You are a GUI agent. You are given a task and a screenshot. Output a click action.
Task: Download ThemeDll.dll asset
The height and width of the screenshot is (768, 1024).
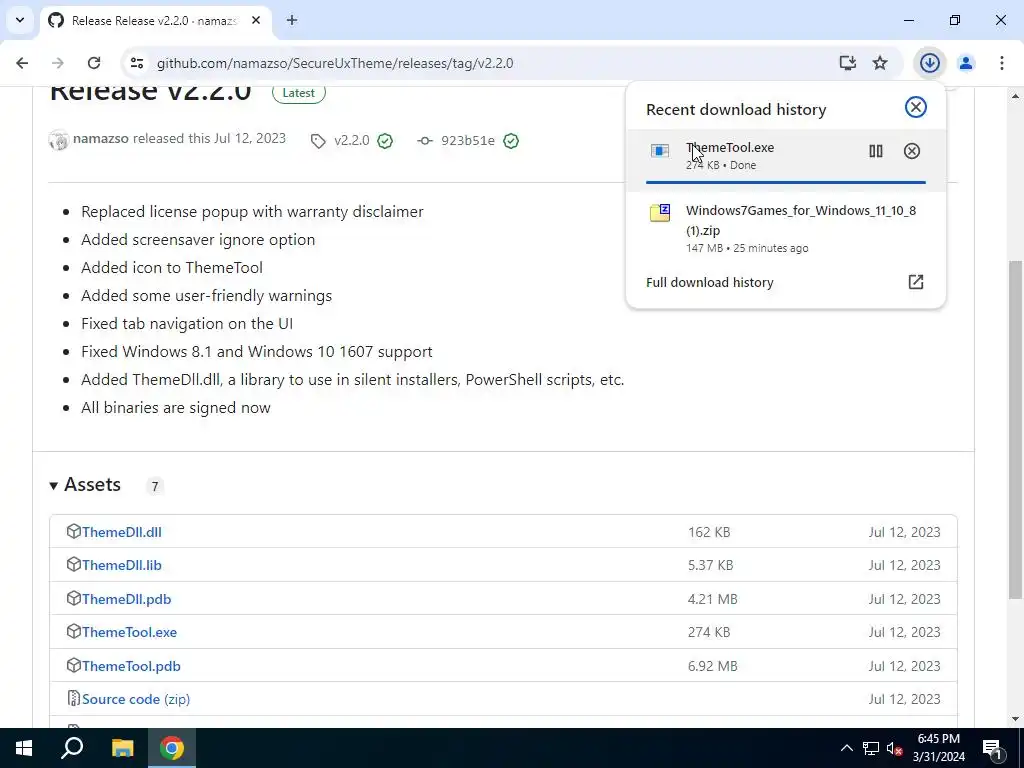pos(121,532)
